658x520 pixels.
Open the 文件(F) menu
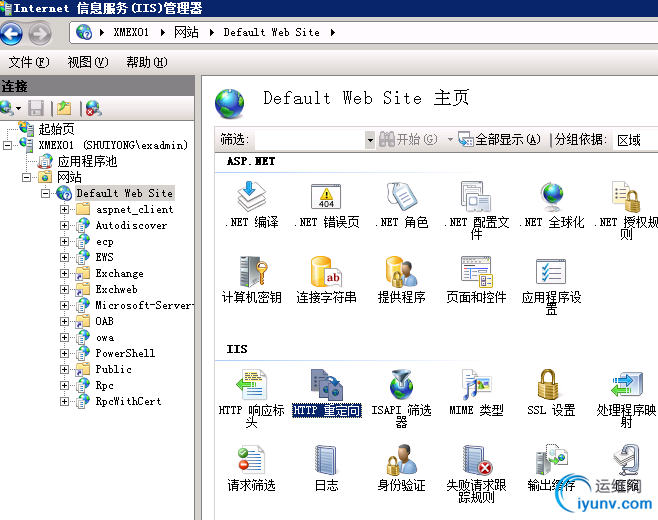[x=29, y=62]
